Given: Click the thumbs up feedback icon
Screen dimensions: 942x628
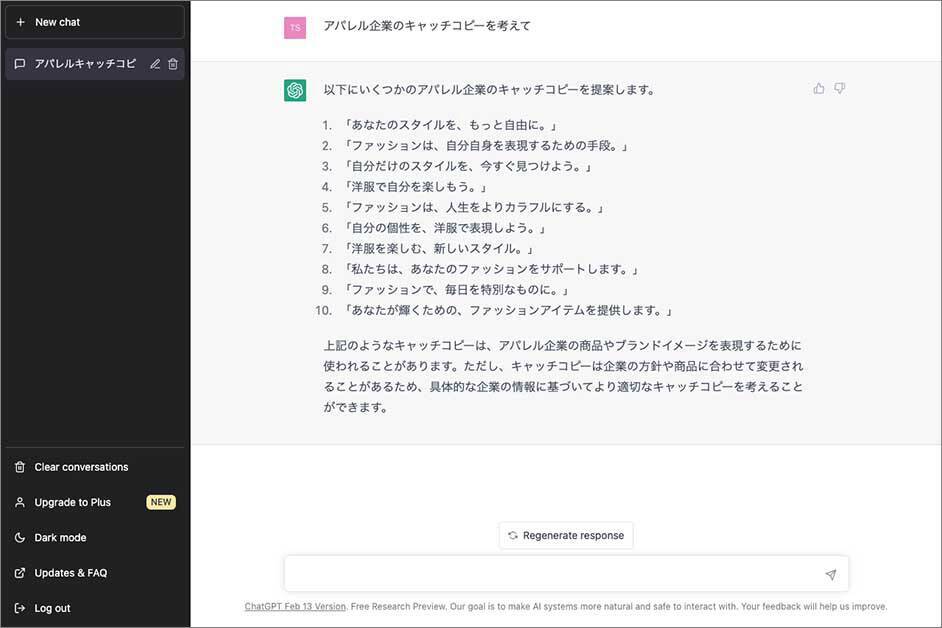Looking at the screenshot, I should click(819, 89).
